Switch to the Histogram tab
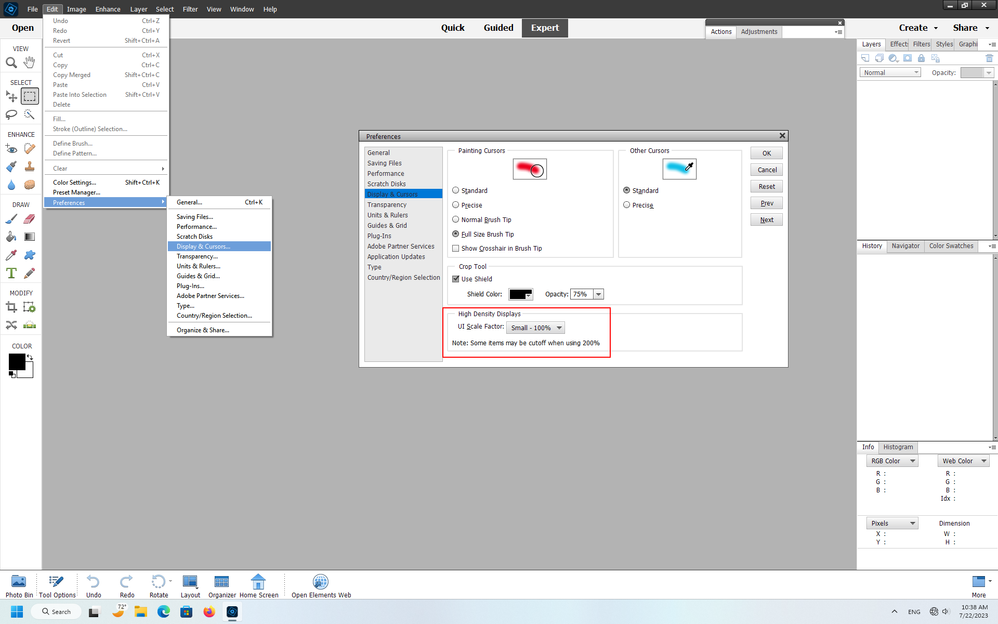The width and height of the screenshot is (998, 624). [x=897, y=447]
